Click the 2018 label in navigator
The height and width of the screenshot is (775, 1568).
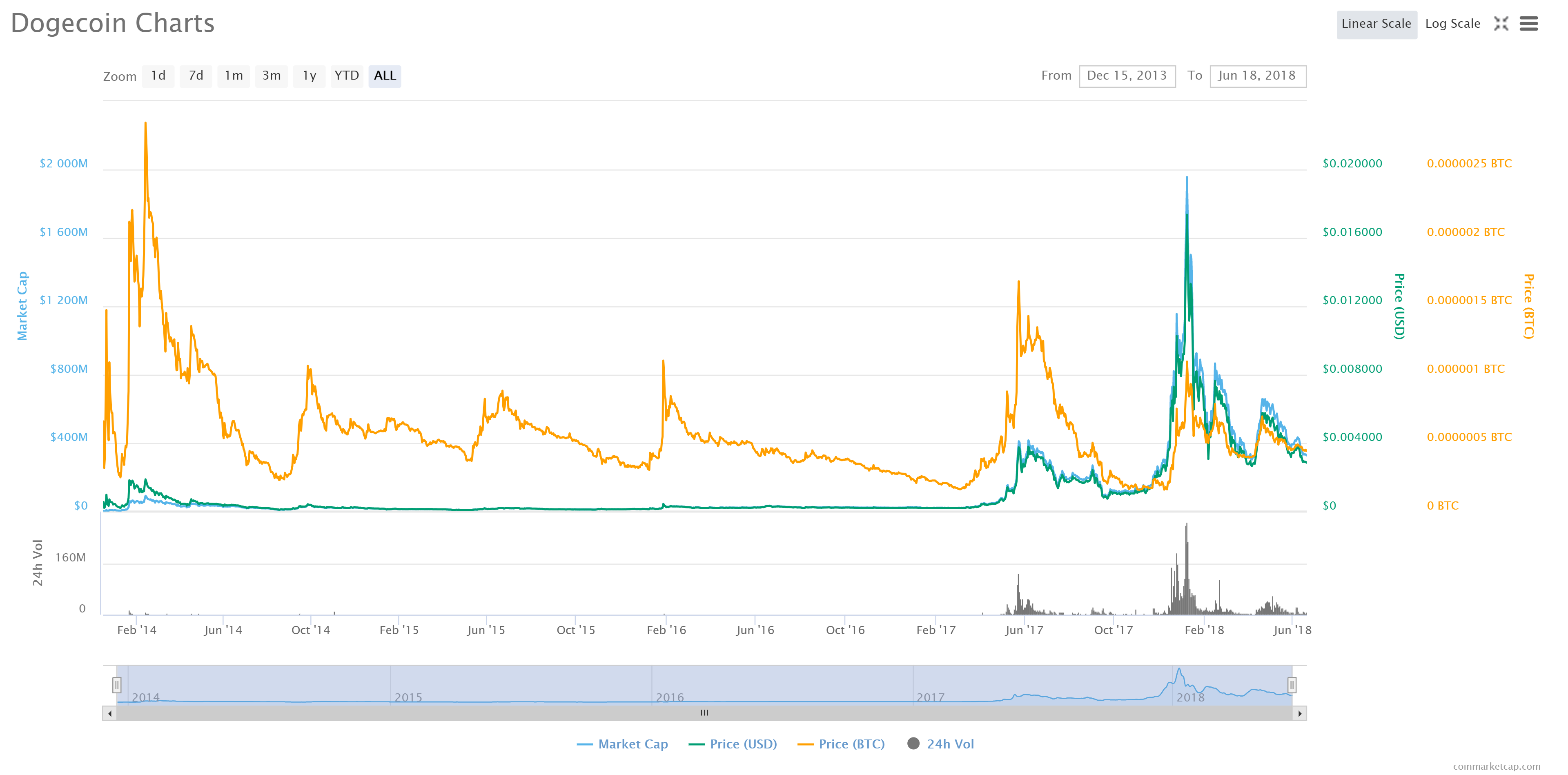pos(1191,698)
